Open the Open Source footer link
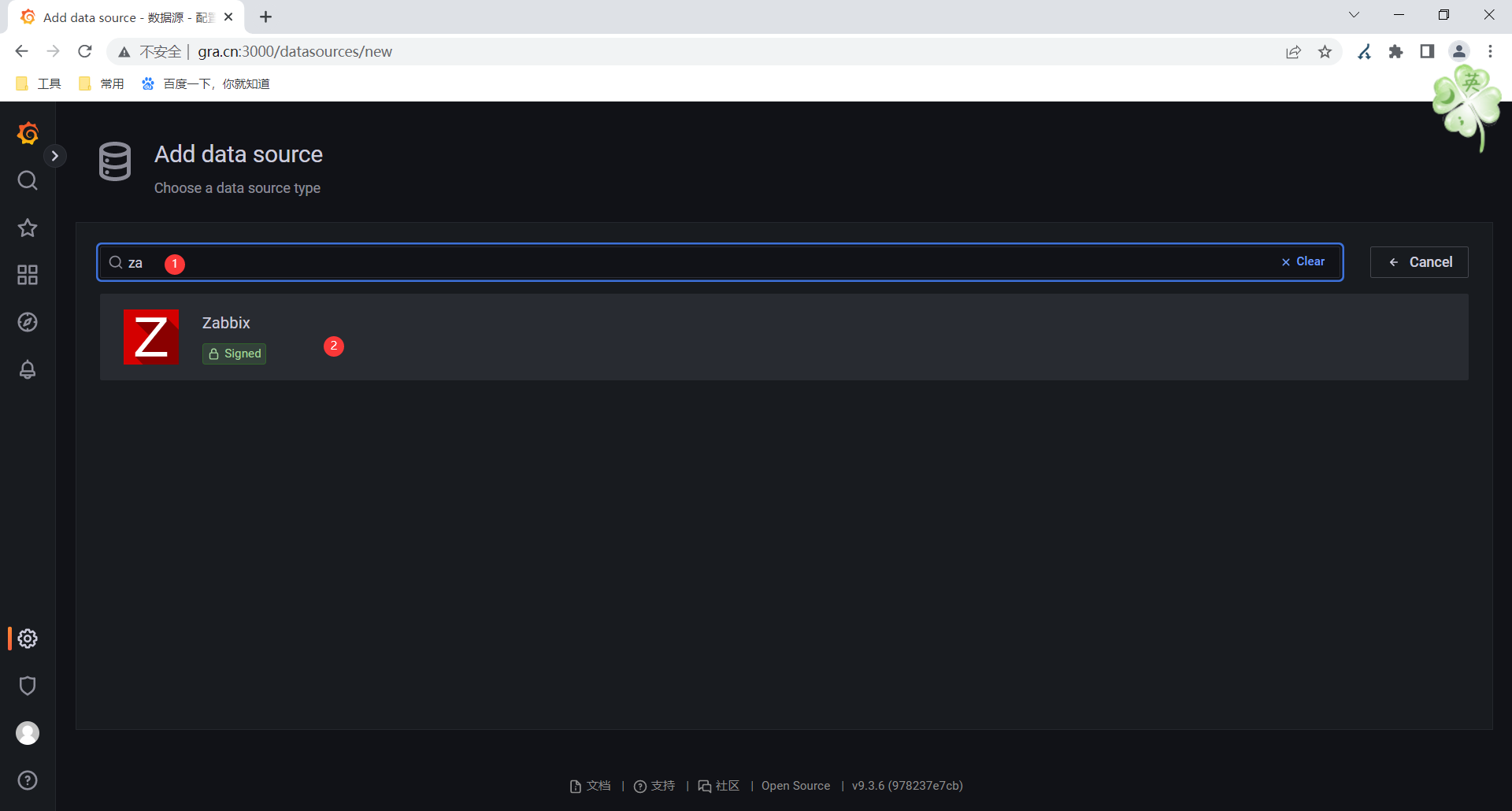Screen dimensions: 1512x811 tap(795, 786)
